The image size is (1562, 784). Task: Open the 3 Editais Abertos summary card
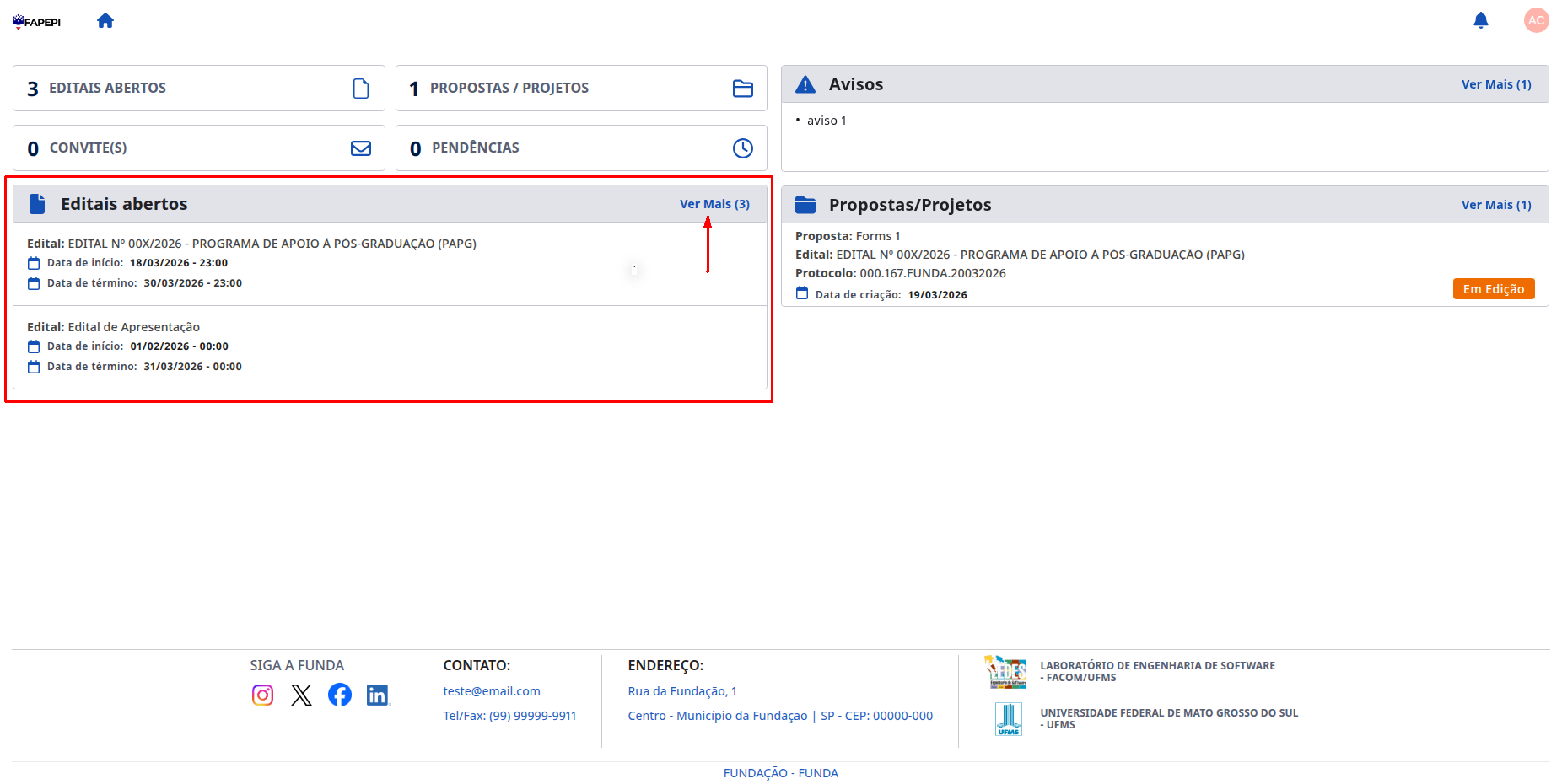click(x=199, y=88)
